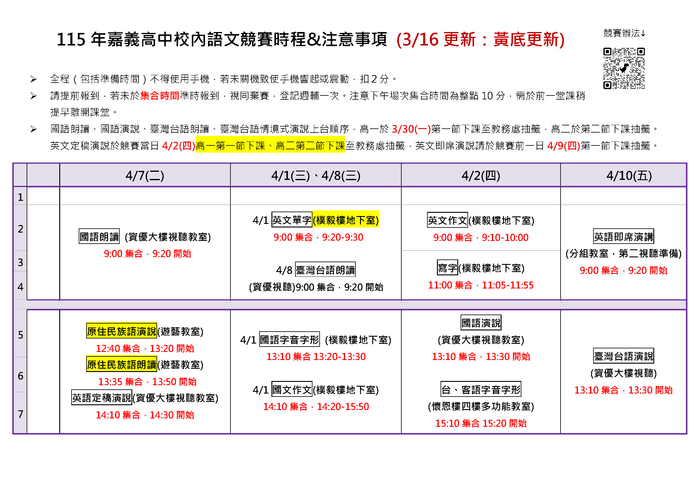The width and height of the screenshot is (700, 495).
Task: Click the boxed 寫字 event label
Action: [447, 268]
